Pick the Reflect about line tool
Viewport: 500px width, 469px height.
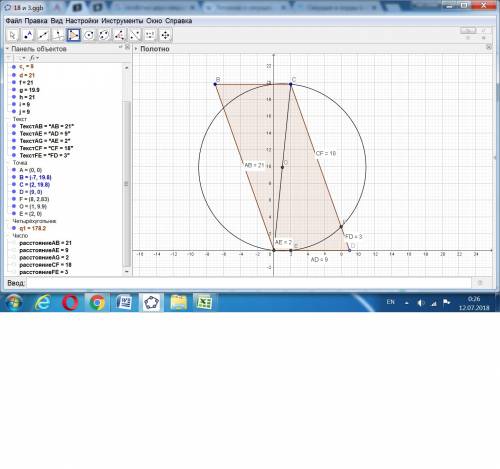click(135, 35)
